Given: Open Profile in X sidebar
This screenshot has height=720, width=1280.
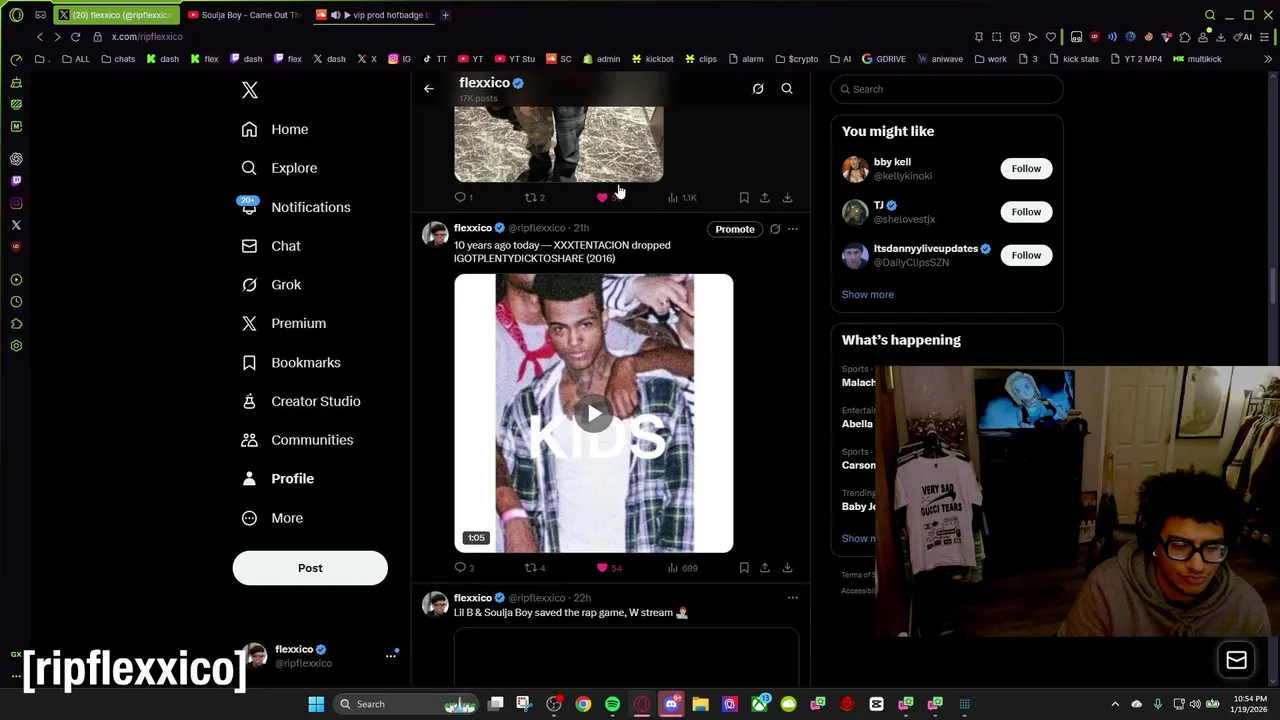Looking at the screenshot, I should pyautogui.click(x=278, y=478).
